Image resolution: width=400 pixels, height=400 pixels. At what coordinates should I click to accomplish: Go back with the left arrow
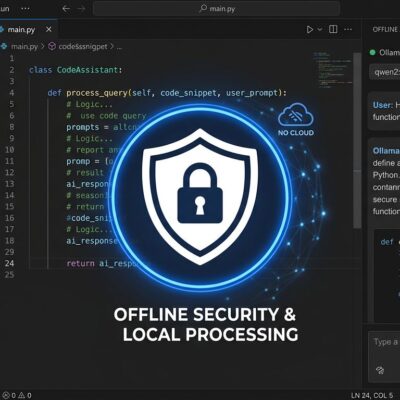[66, 9]
